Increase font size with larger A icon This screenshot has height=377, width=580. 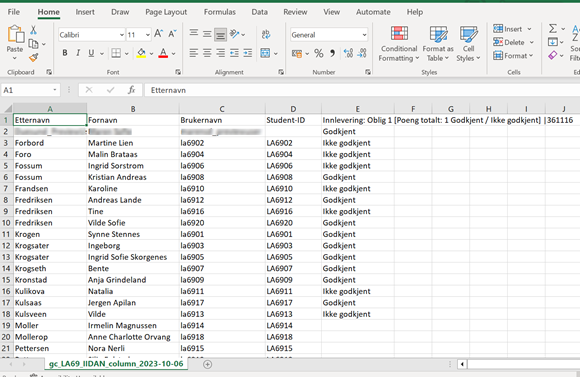pyautogui.click(x=158, y=34)
